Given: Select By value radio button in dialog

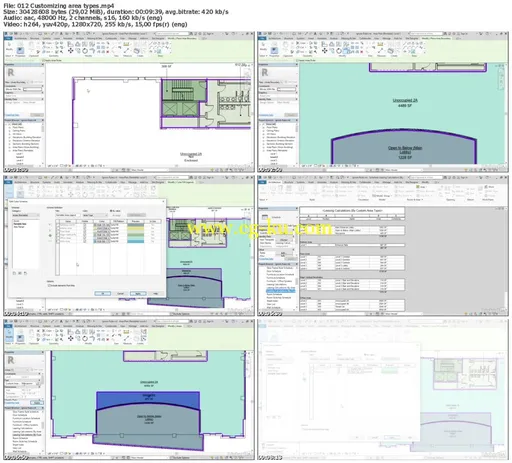Looking at the screenshot, I should (x=111, y=211).
